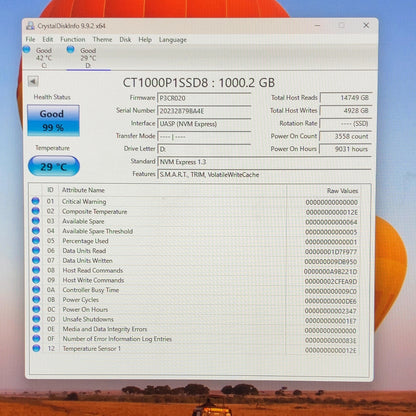Click the Standard field NVM Express 1.3
Screen dimensions: 416x416
264,162
